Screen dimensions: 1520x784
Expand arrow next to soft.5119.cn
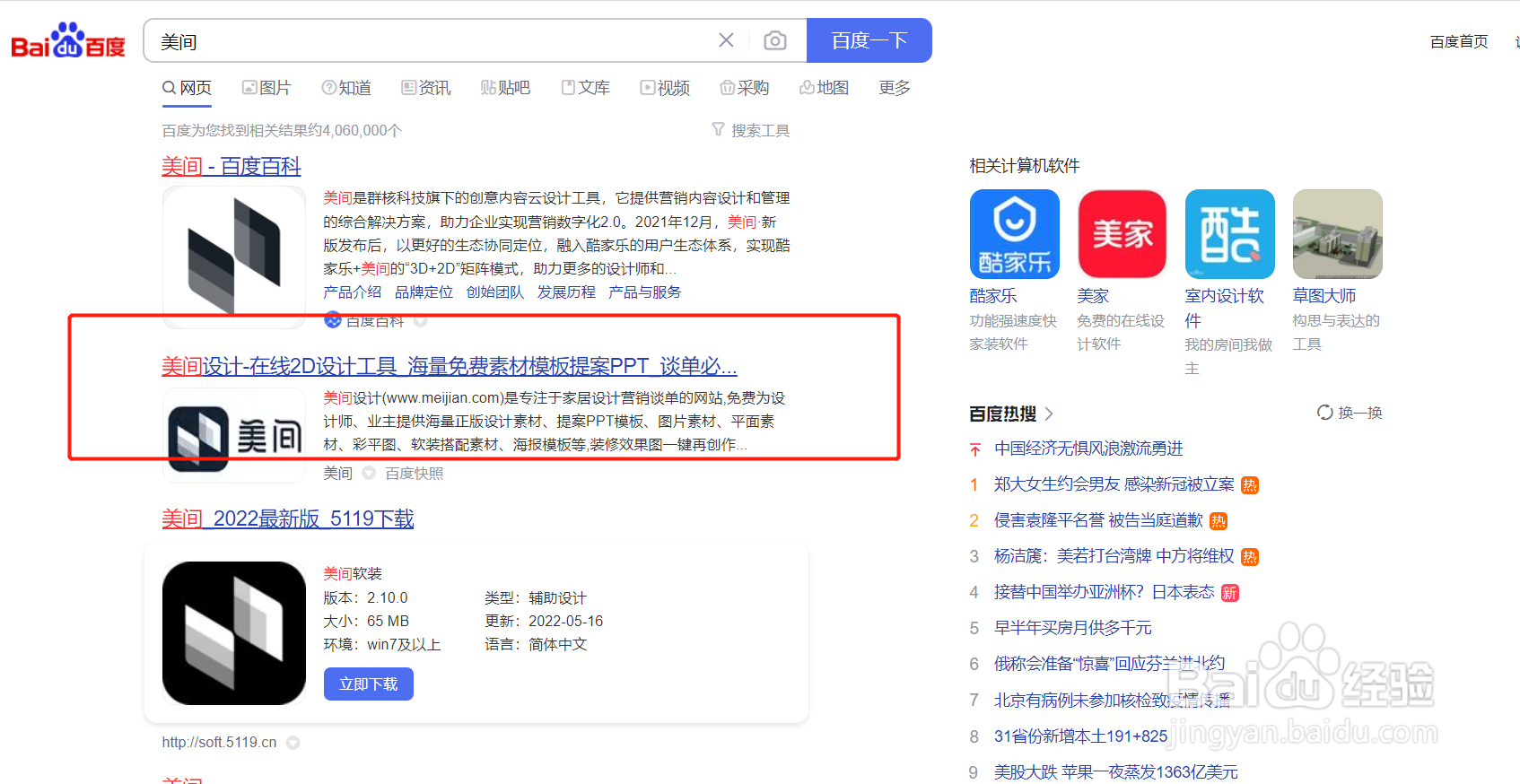tap(293, 743)
